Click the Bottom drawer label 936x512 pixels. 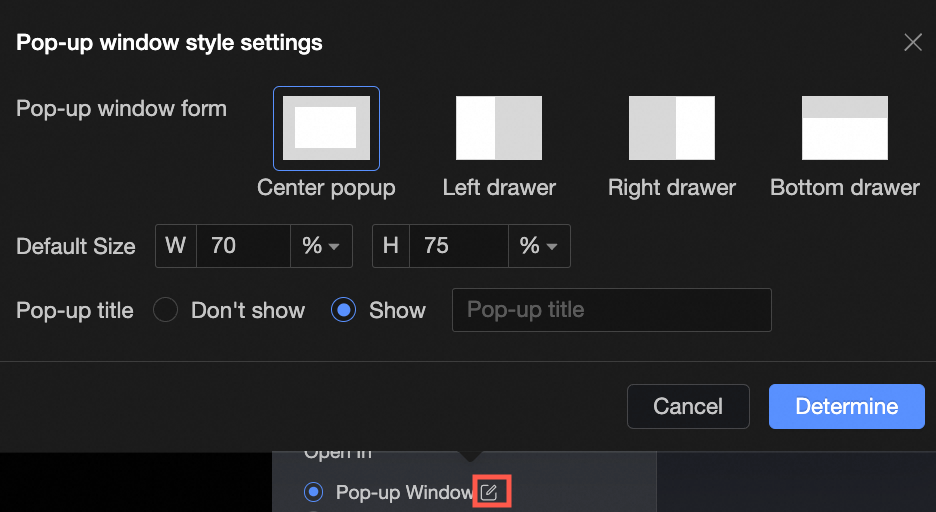coord(845,188)
